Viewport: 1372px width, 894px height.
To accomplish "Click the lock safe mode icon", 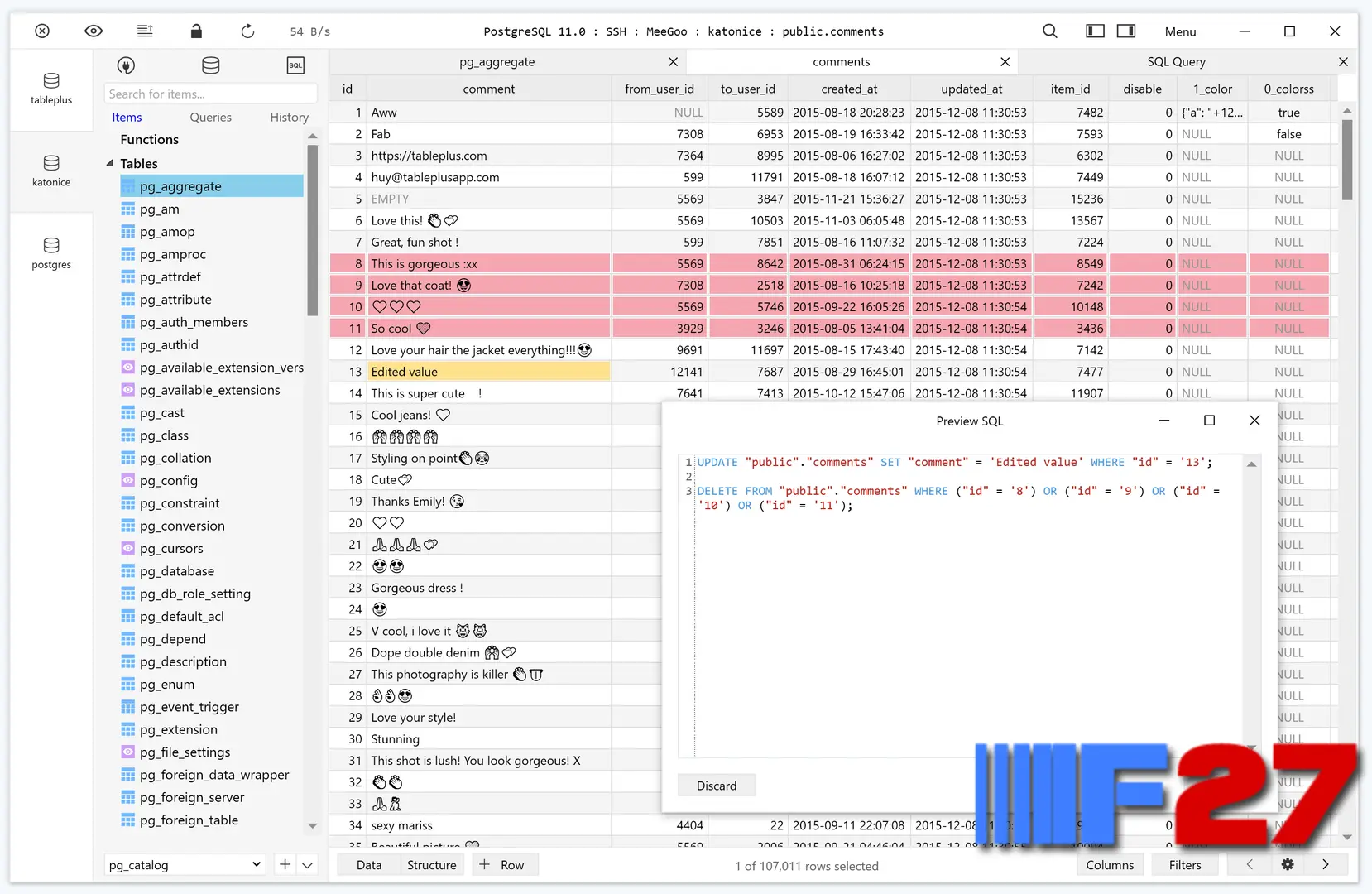I will (x=196, y=31).
